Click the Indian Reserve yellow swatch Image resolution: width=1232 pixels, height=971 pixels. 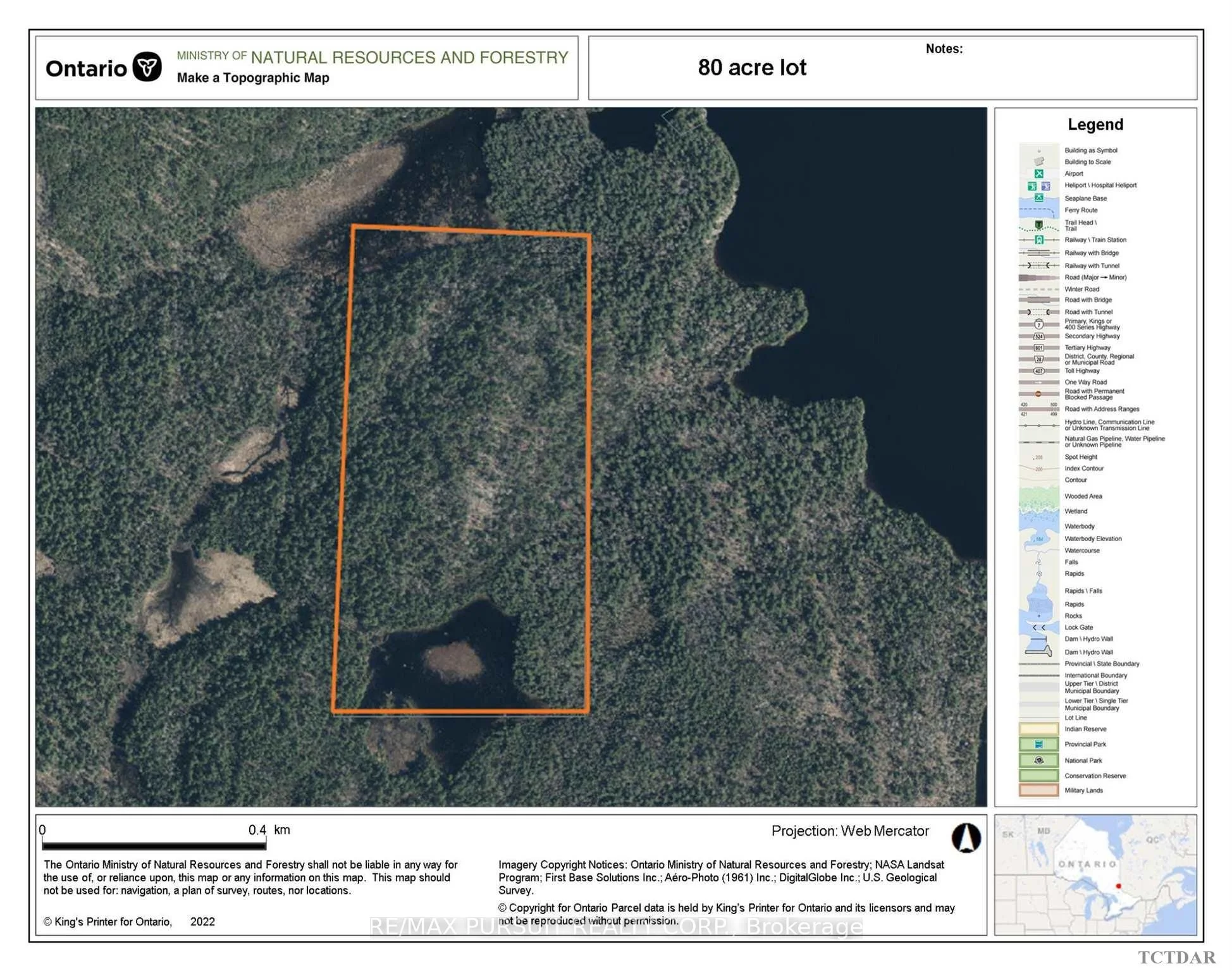click(1038, 728)
